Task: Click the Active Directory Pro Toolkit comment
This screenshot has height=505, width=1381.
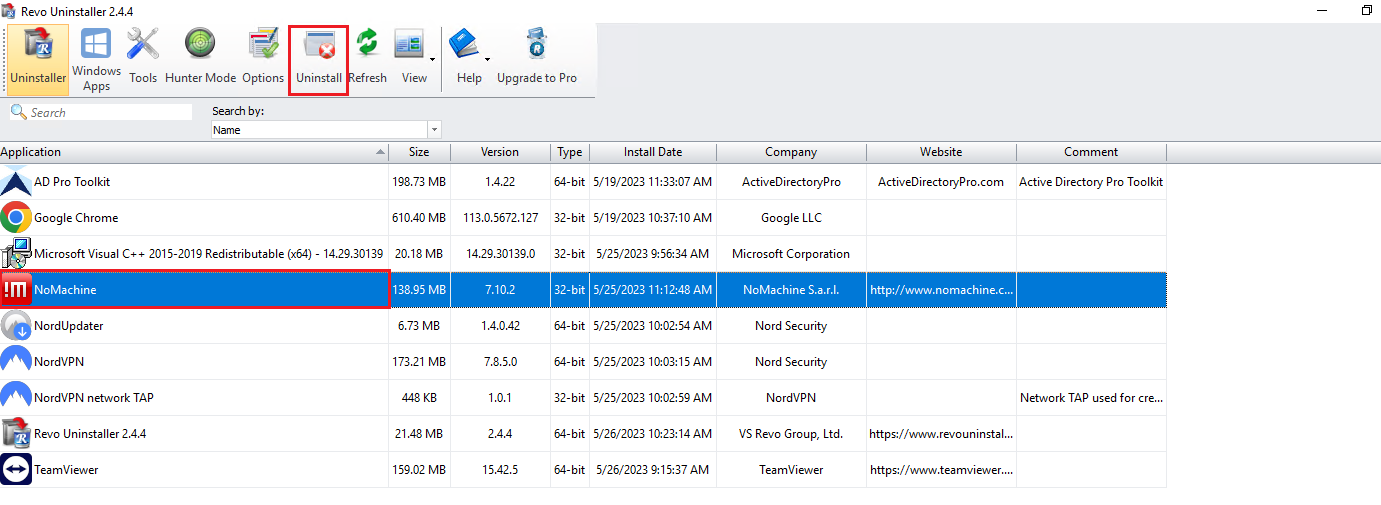Action: tap(1091, 182)
